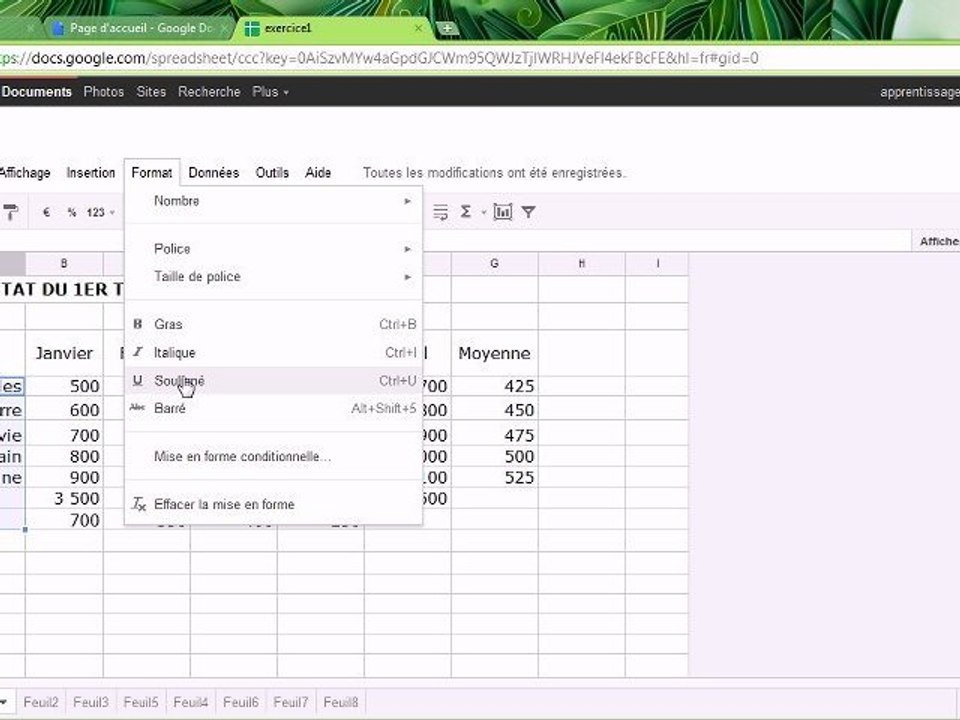Insert a chart using chart icon
This screenshot has height=720, width=960.
503,212
